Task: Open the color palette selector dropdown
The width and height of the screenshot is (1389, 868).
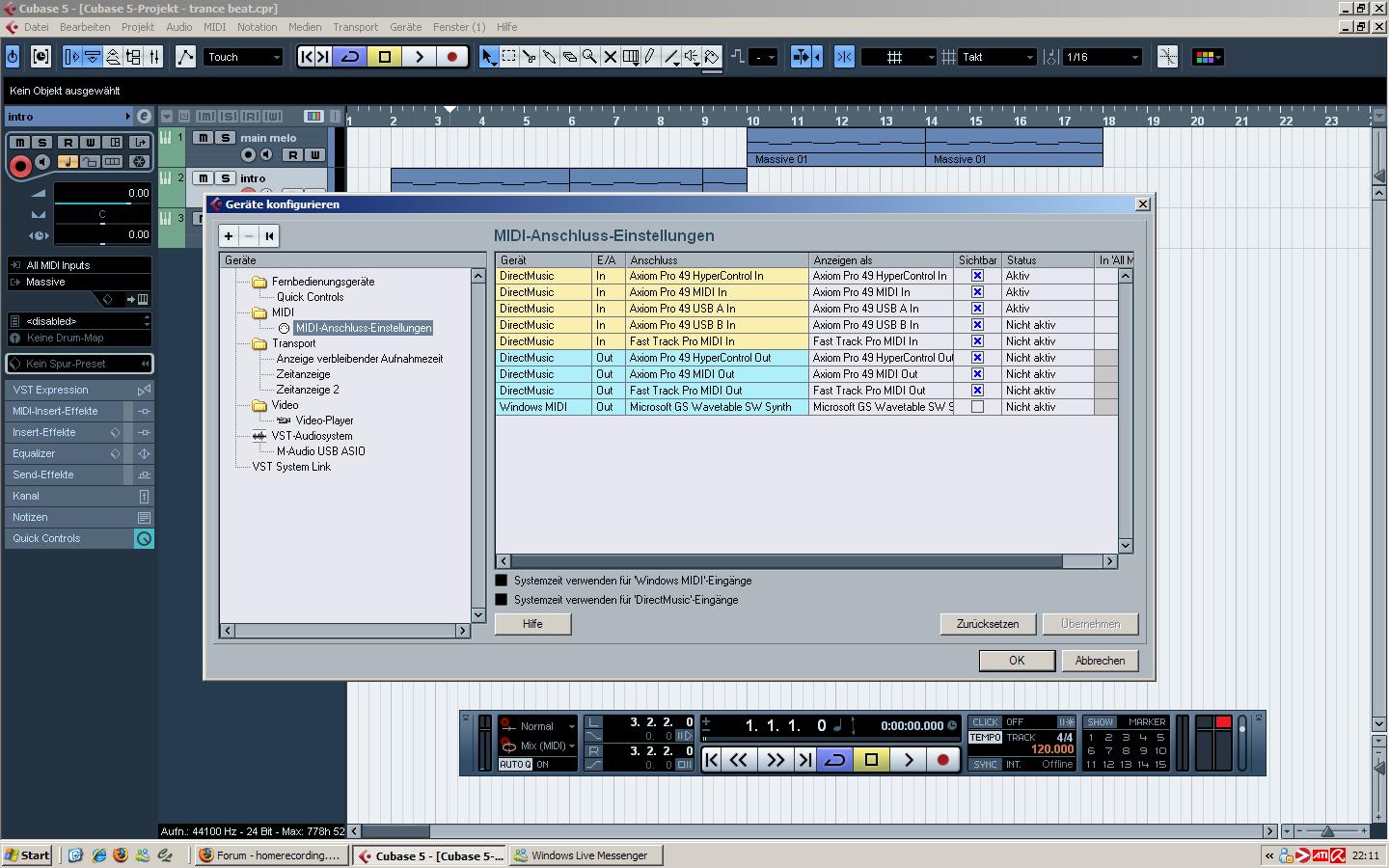Action: [1208, 57]
